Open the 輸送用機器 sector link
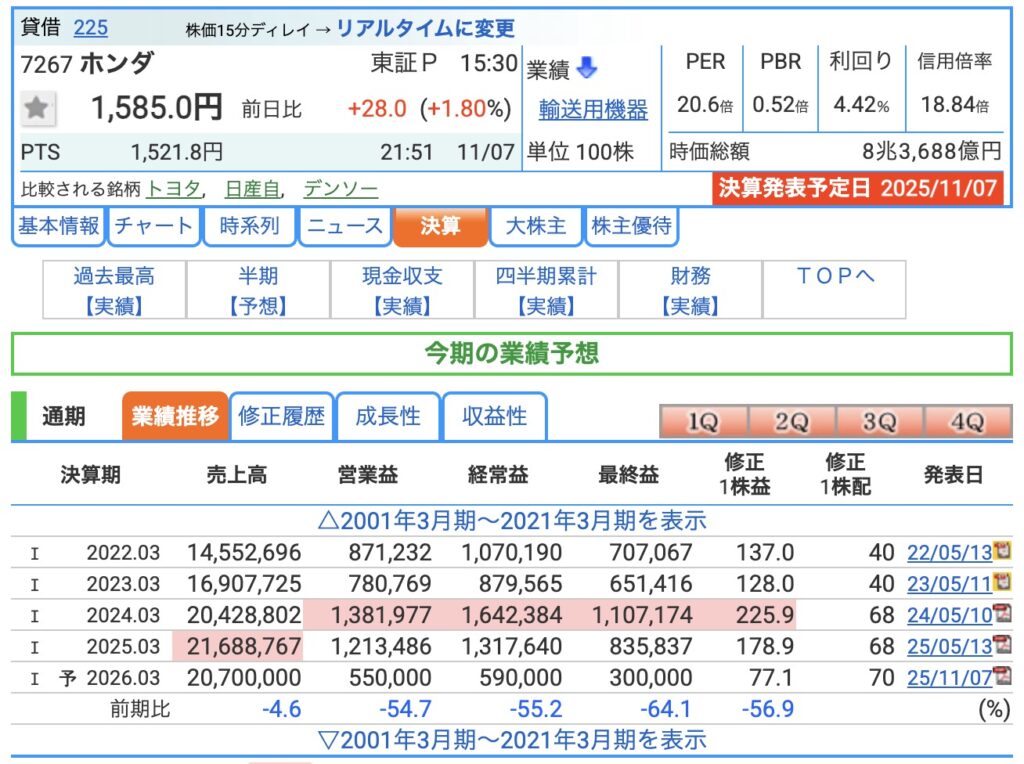The height and width of the screenshot is (764, 1024). tap(593, 109)
